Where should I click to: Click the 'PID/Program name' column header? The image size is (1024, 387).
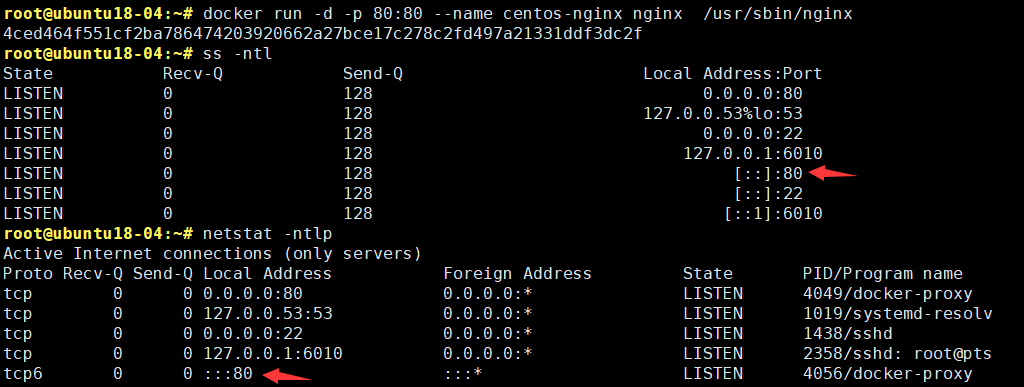point(882,273)
